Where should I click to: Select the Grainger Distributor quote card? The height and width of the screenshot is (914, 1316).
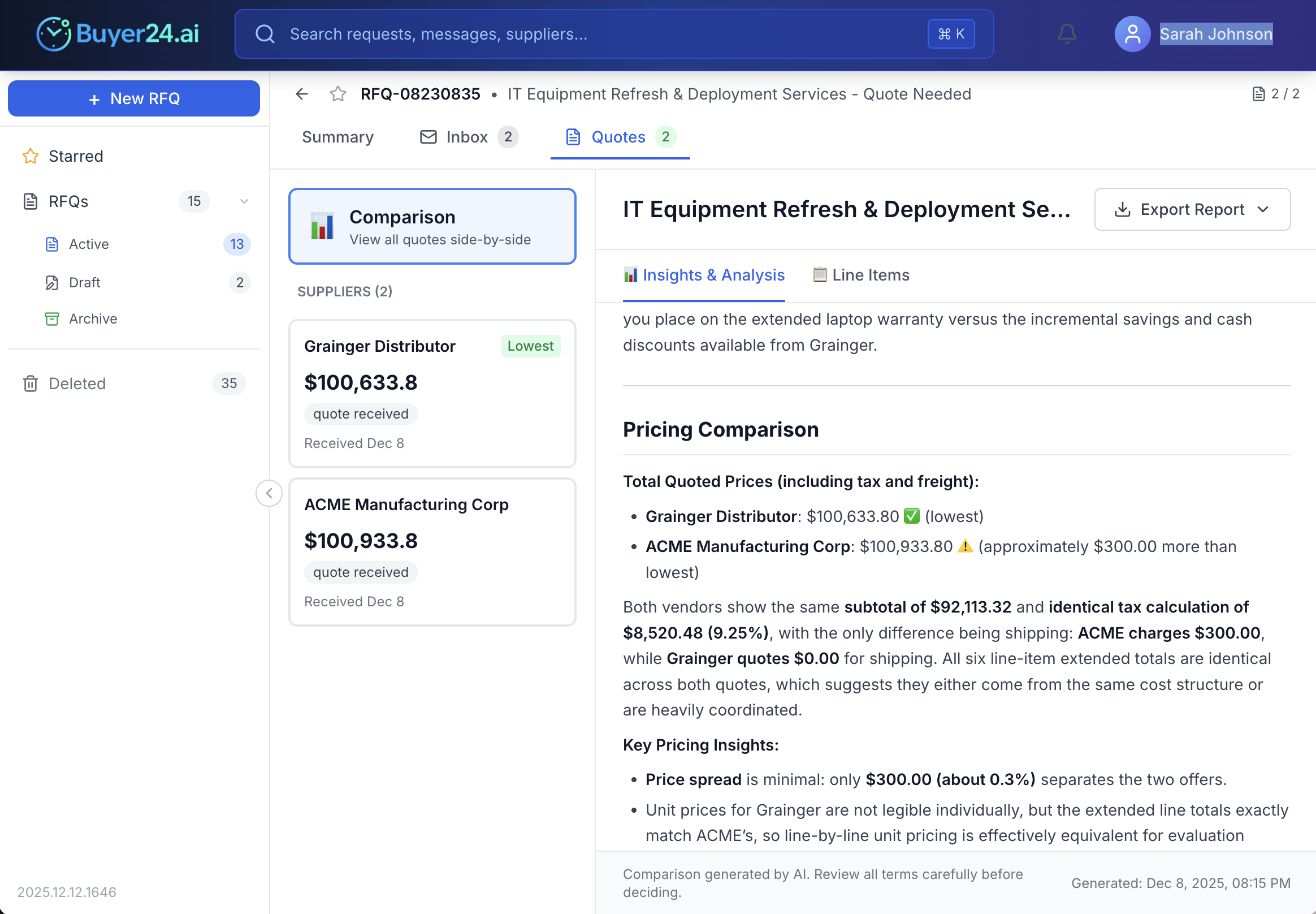click(432, 394)
